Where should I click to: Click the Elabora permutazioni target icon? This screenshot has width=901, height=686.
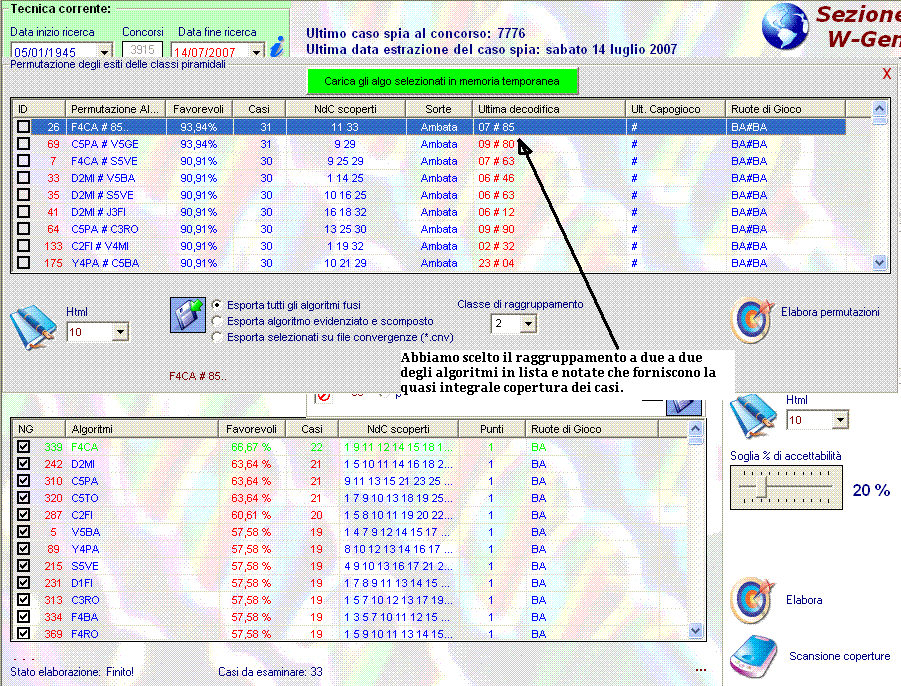(x=752, y=321)
